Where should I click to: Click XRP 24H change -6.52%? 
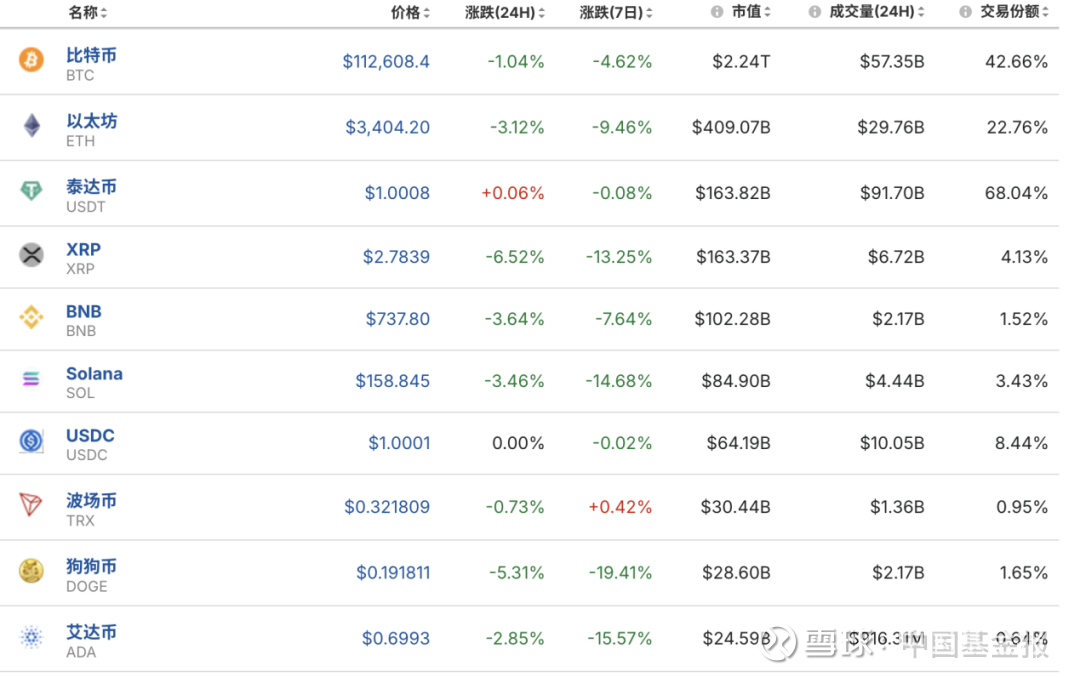click(x=515, y=257)
